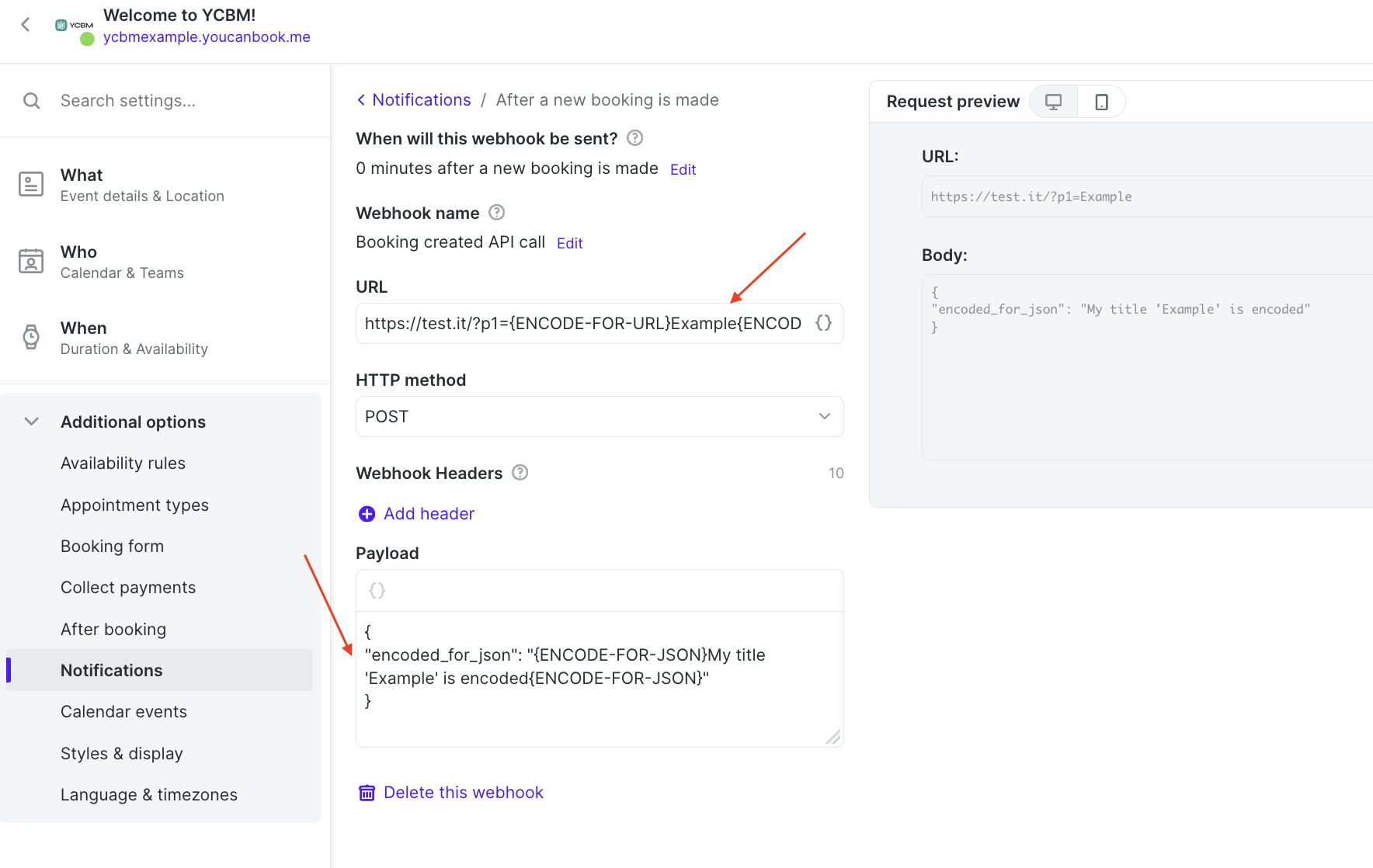Viewport: 1373px width, 868px height.
Task: Open Language & timezones settings
Action: click(149, 795)
